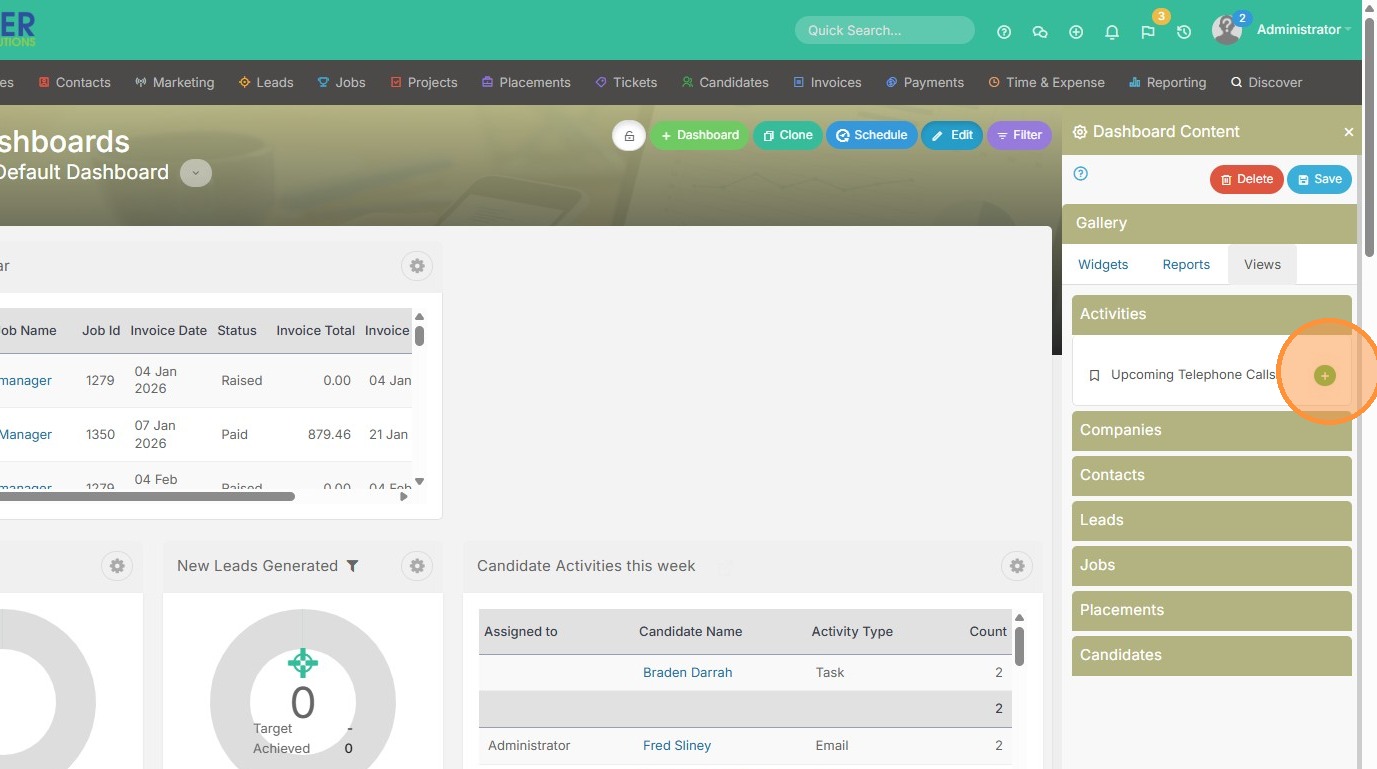Expand the Jobs section in the gallery
Image resolution: width=1377 pixels, height=769 pixels.
point(1212,565)
